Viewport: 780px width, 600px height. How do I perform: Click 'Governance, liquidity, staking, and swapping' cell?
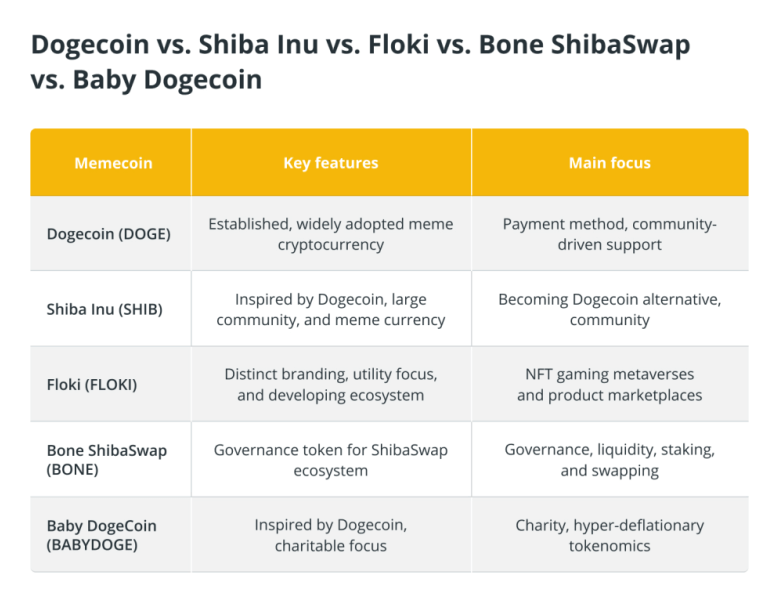tap(610, 460)
